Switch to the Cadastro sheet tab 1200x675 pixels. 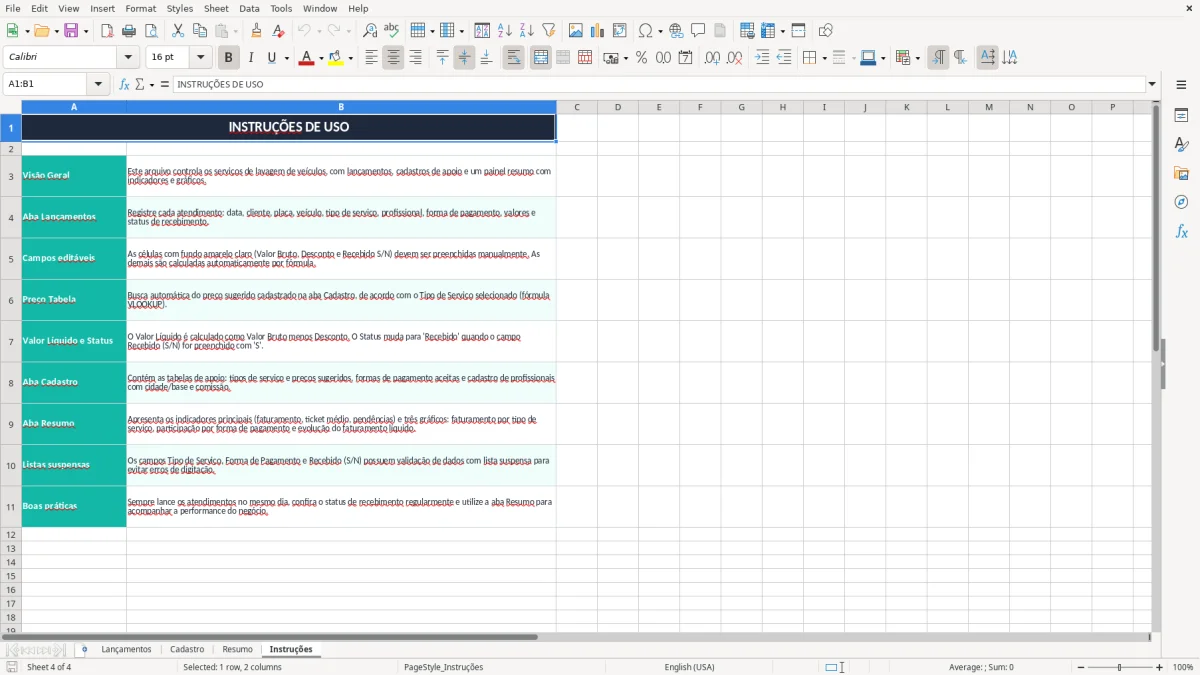(x=187, y=649)
